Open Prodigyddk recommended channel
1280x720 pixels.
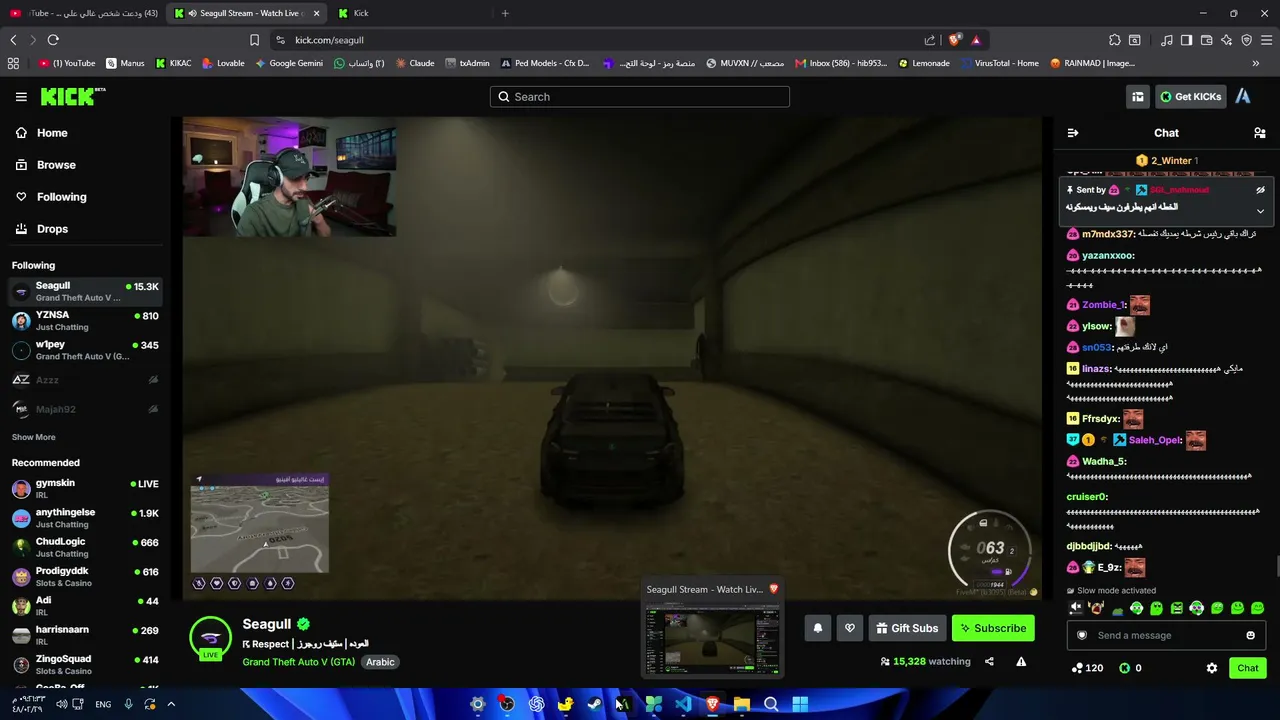point(84,576)
